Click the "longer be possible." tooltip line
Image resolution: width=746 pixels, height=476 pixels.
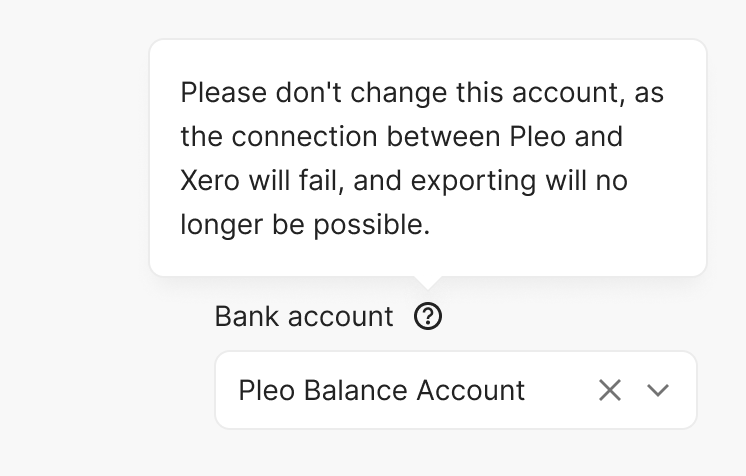305,226
